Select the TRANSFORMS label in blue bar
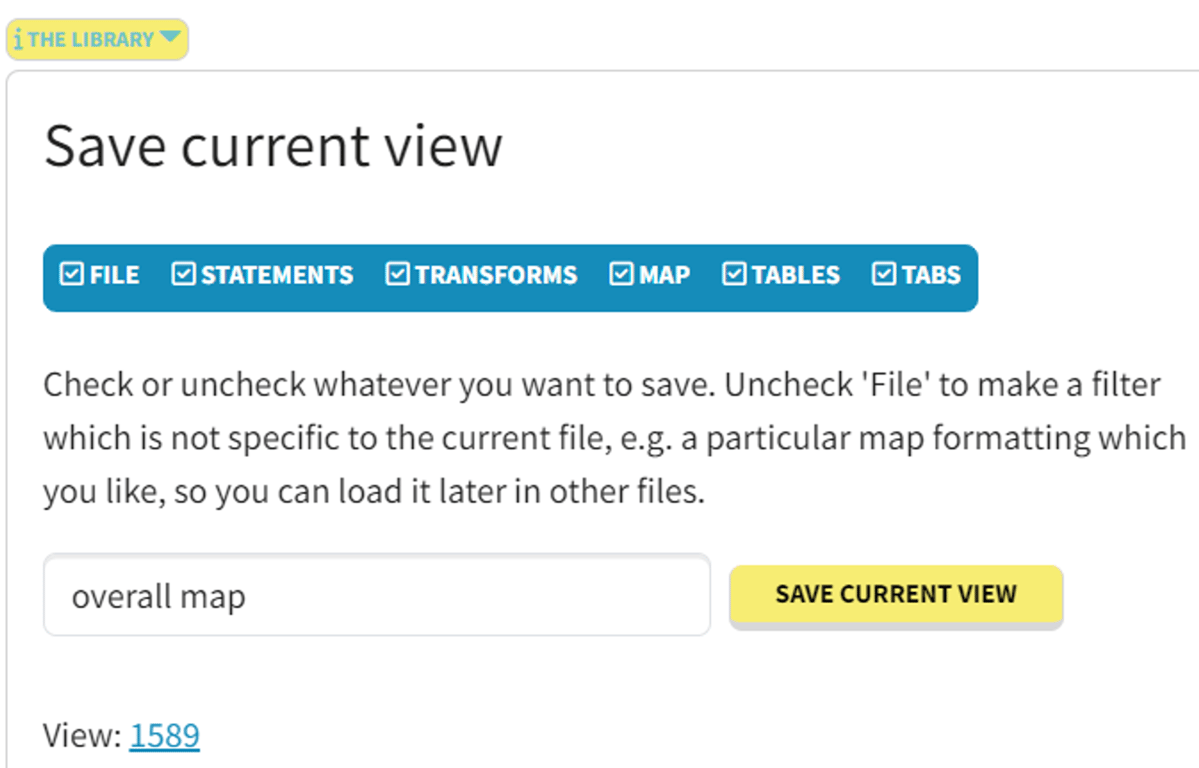The height and width of the screenshot is (768, 1199). coord(496,275)
